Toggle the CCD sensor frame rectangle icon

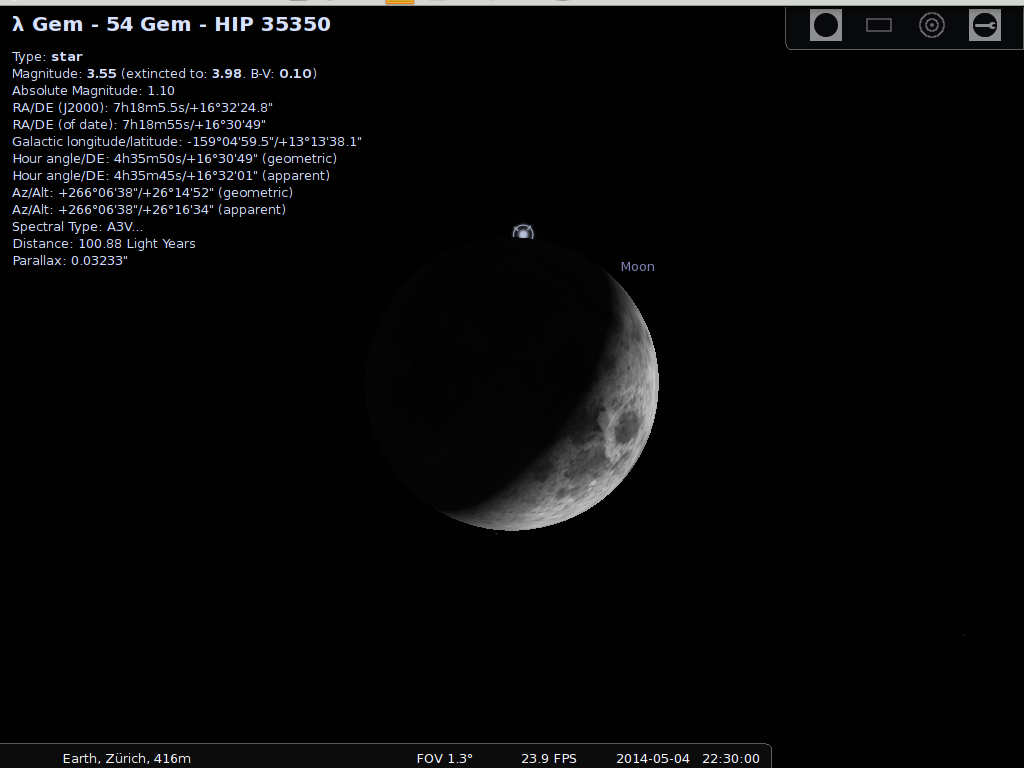(x=878, y=25)
